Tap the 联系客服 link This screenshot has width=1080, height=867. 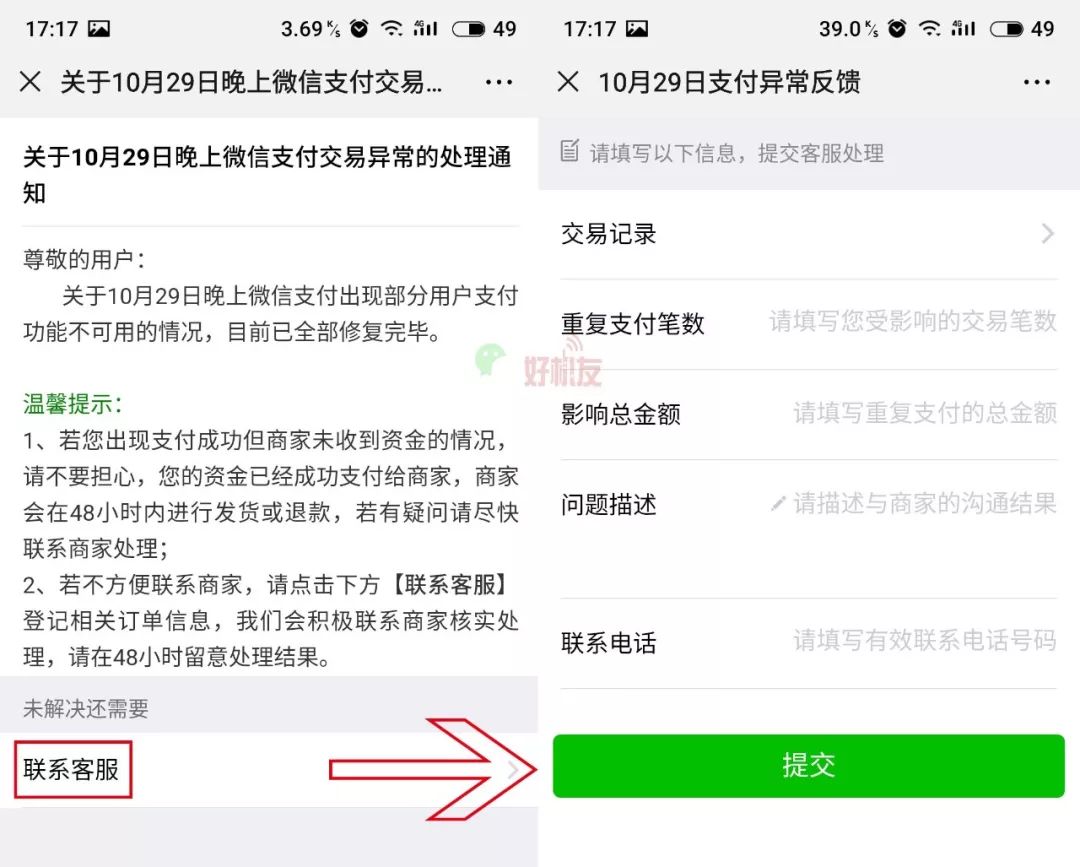click(72, 769)
